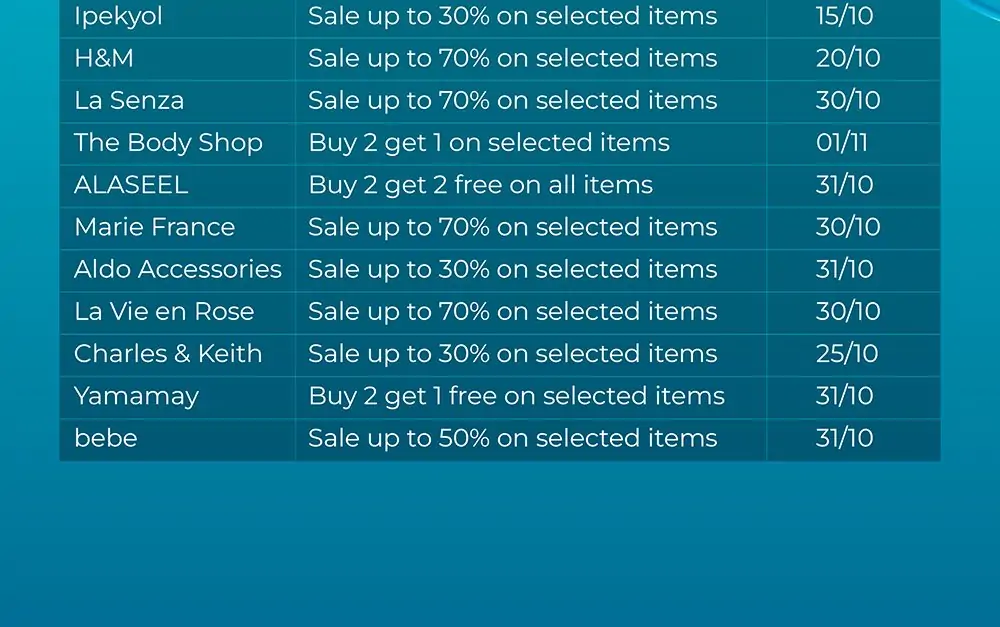
Task: Select Ipekyol's Sale up to 30% offer
Action: coord(513,17)
